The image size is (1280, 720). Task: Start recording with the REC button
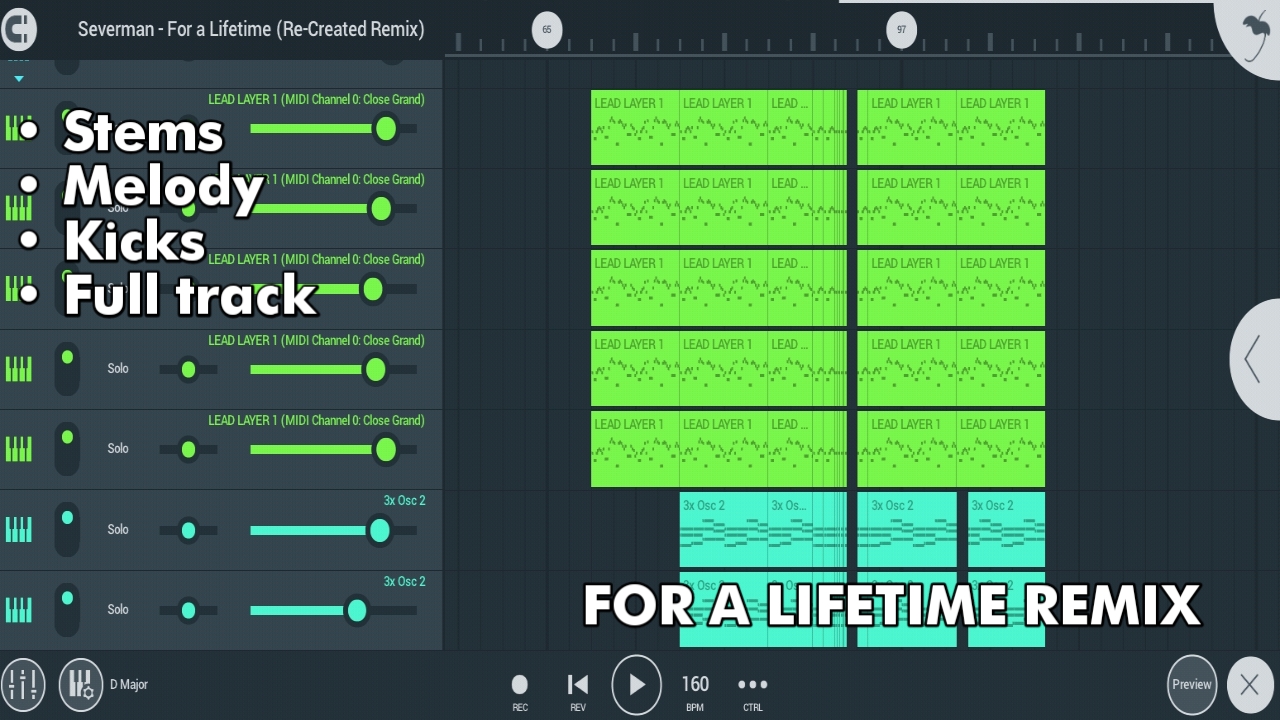520,690
